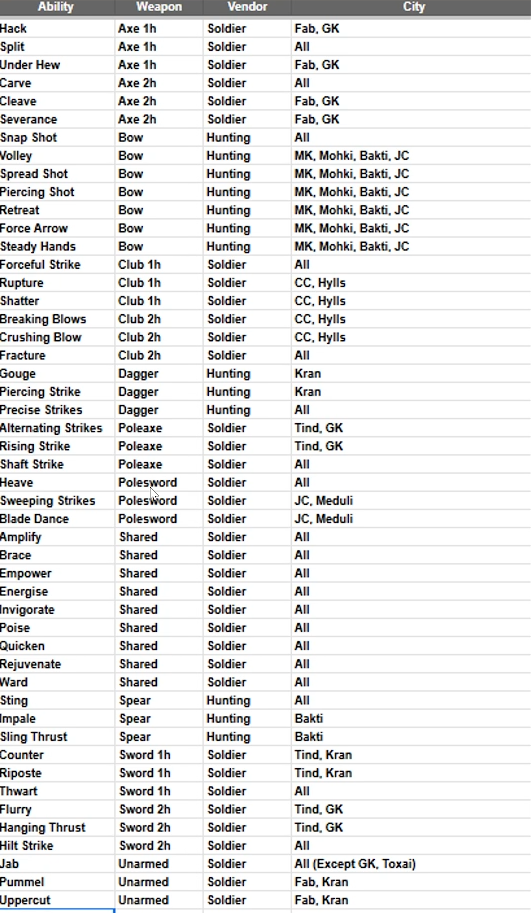Click the Sling Thrust cell
Viewport: 531px width, 913px height.
(x=56, y=737)
